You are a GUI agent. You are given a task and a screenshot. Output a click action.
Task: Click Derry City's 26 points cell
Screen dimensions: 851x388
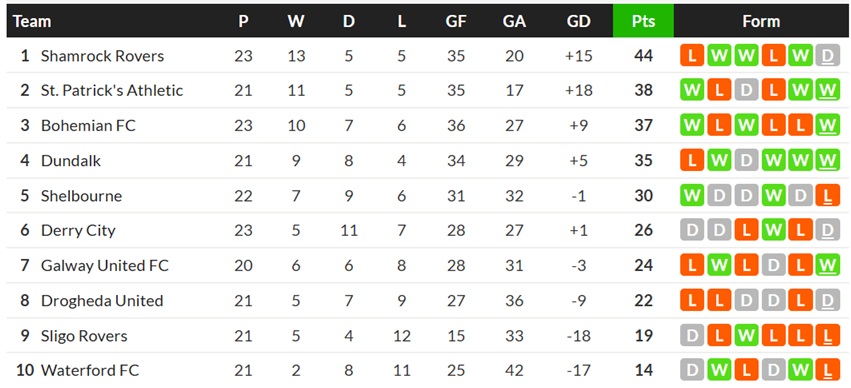coord(644,230)
